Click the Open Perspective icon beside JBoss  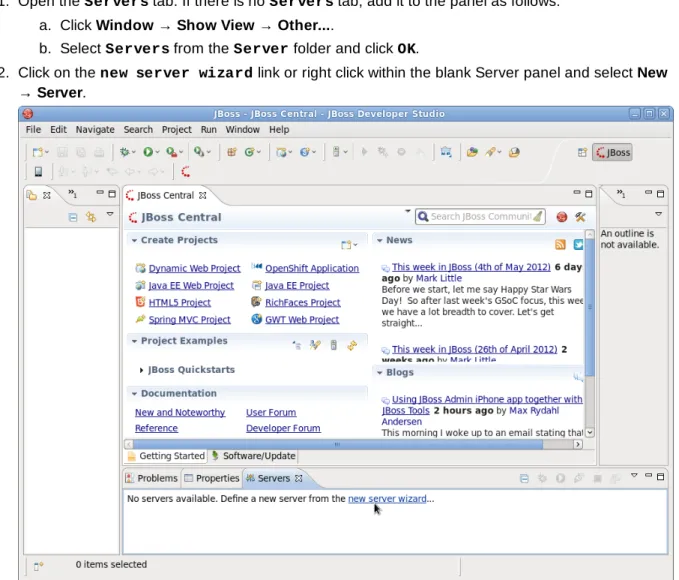[x=582, y=152]
